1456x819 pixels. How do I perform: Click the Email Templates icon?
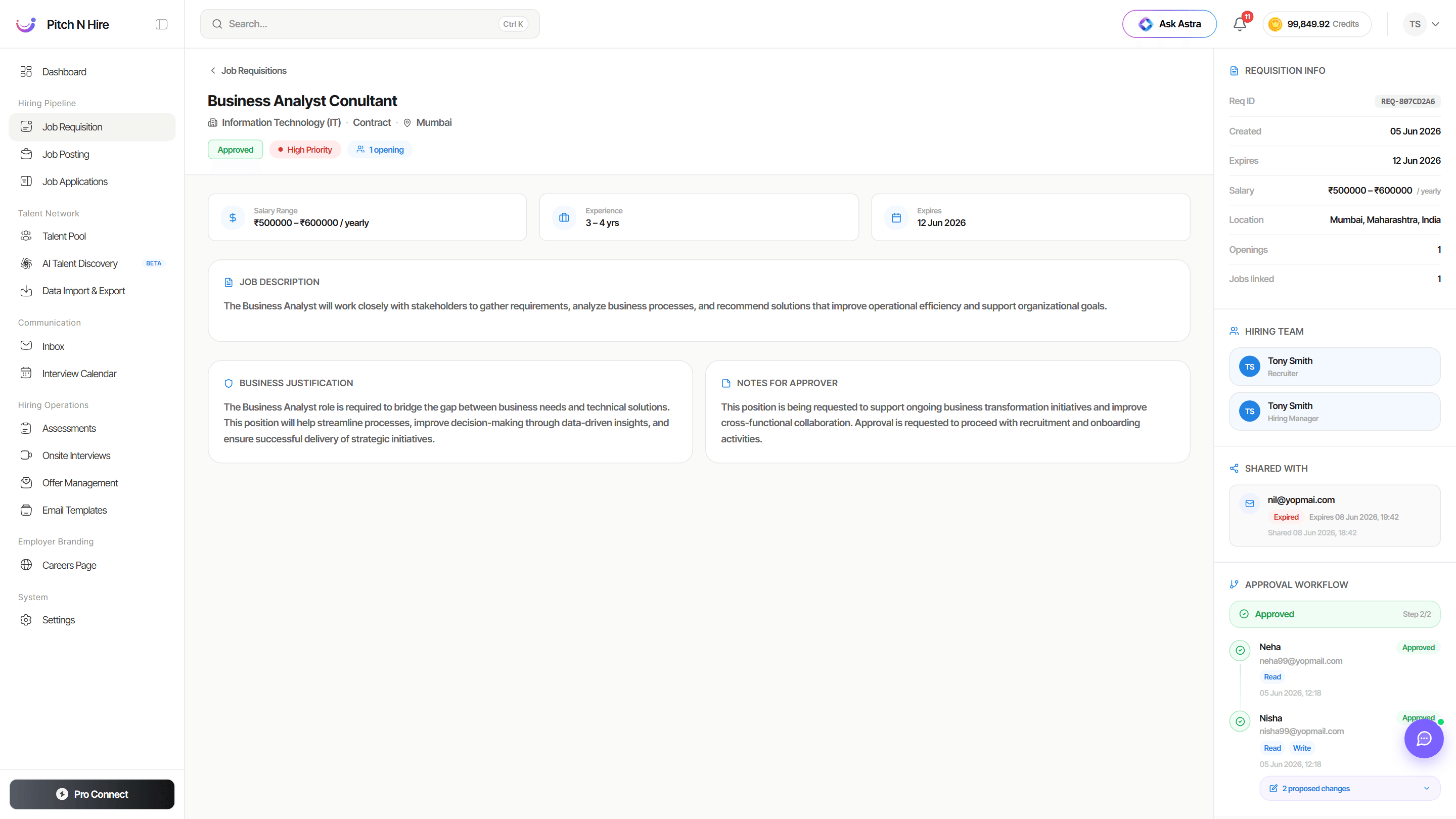tap(26, 511)
